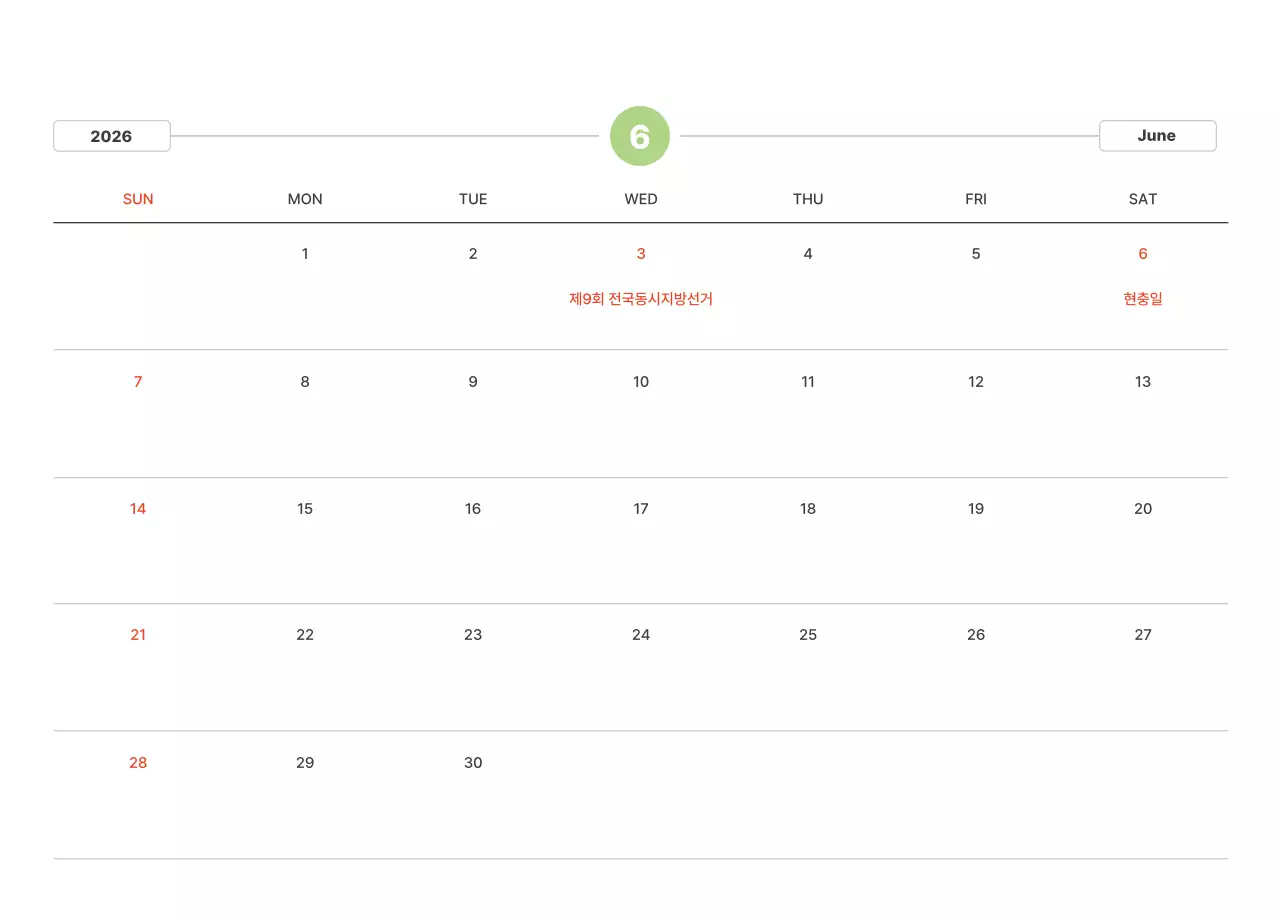Click the 2026 year box
Viewport: 1280px width, 916px height.
[112, 136]
